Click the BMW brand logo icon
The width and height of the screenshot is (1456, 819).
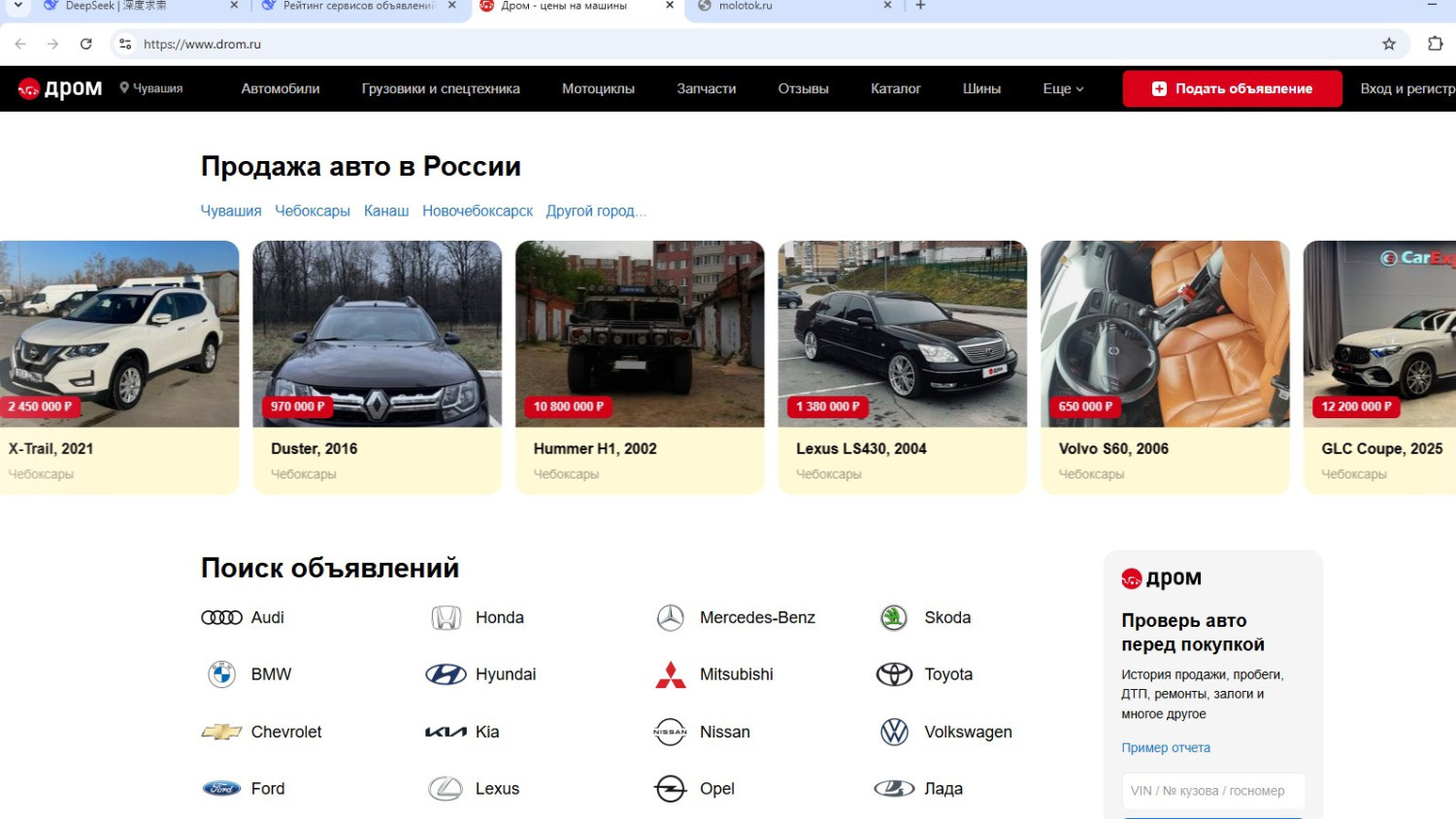click(x=221, y=674)
